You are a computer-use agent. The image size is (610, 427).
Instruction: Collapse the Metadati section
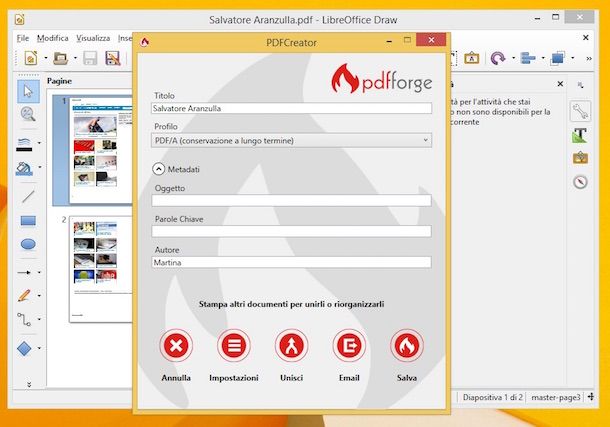click(158, 169)
